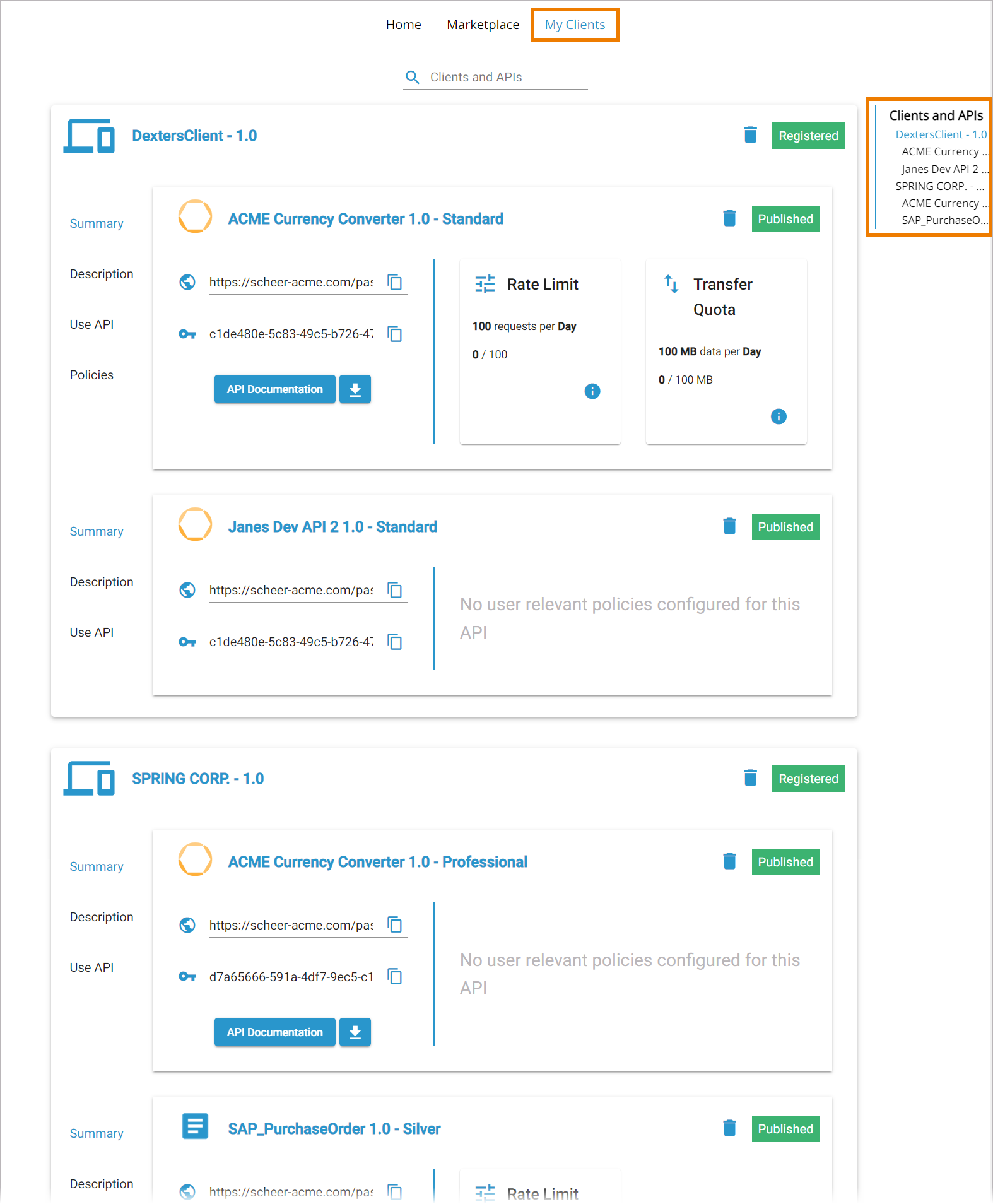Click the SAP_PurchaseOrder document icon
The image size is (993, 1204).
click(195, 1126)
